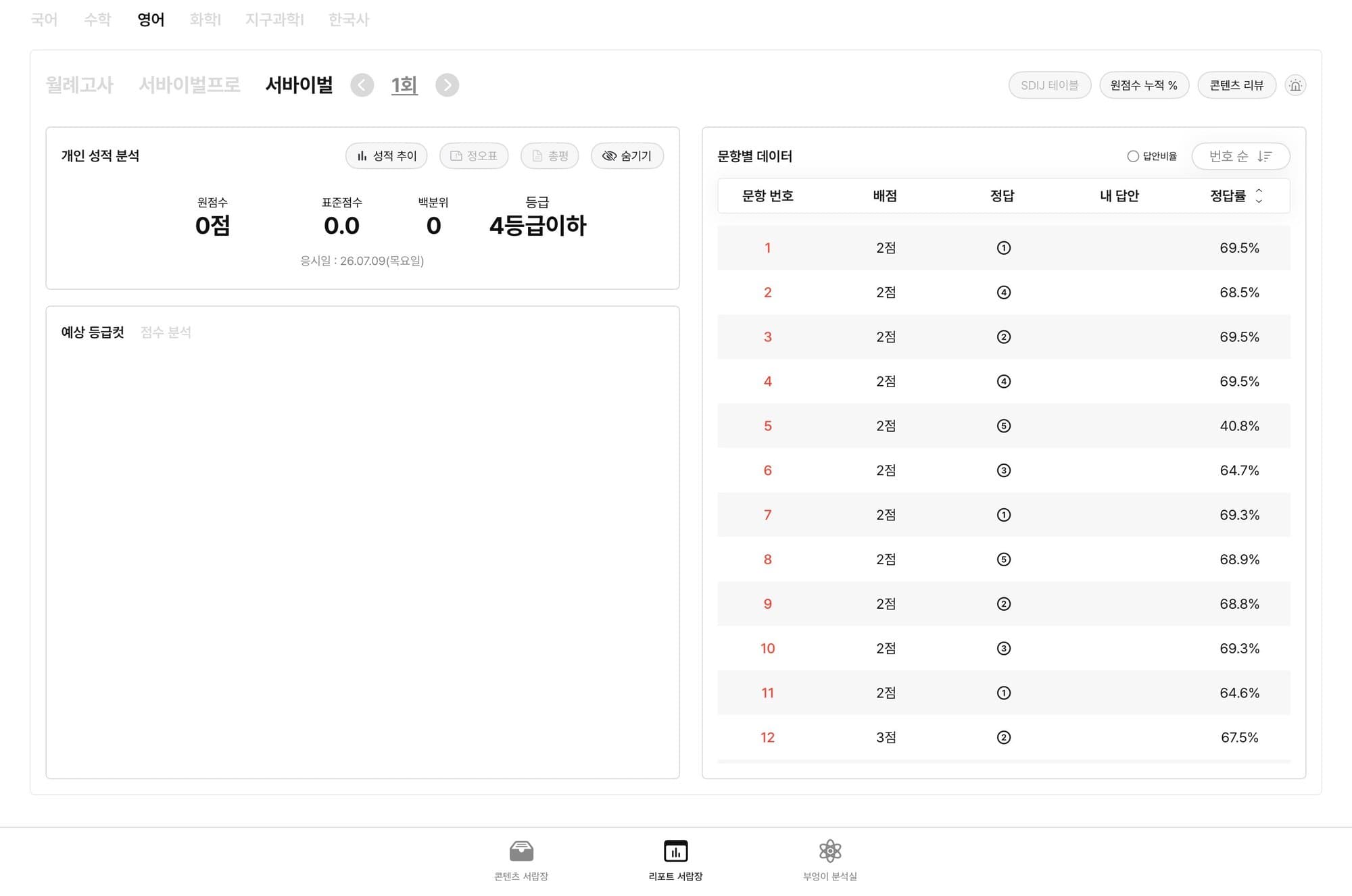Click the page icon in 총평
The image size is (1352, 896).
coord(537,156)
